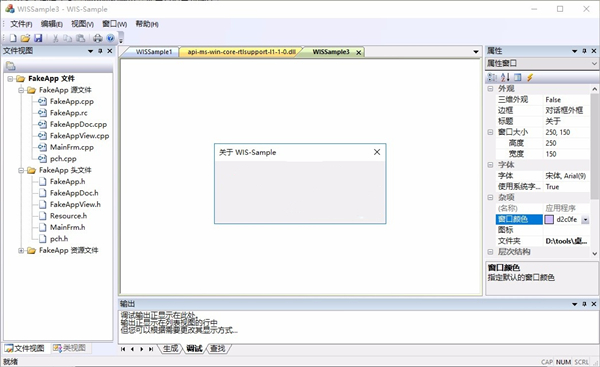The image size is (600, 367).
Task: Click the Help question mark icon
Action: [x=111, y=38]
